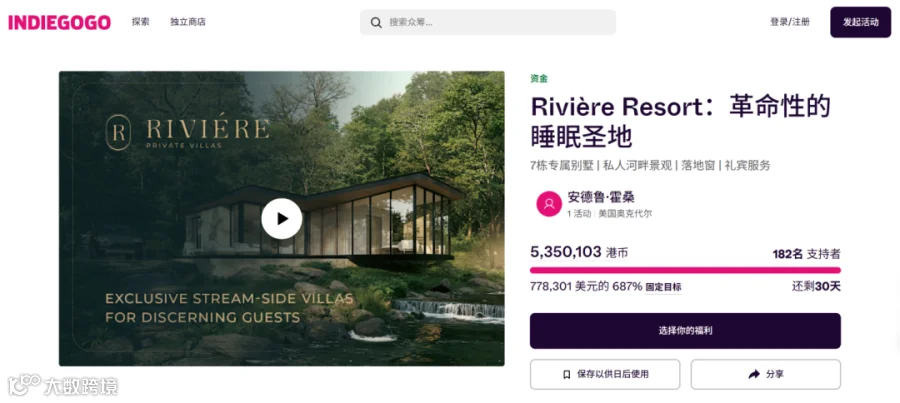This screenshot has width=900, height=403.
Task: Click the pink campaigner avatar icon
Action: (x=549, y=204)
